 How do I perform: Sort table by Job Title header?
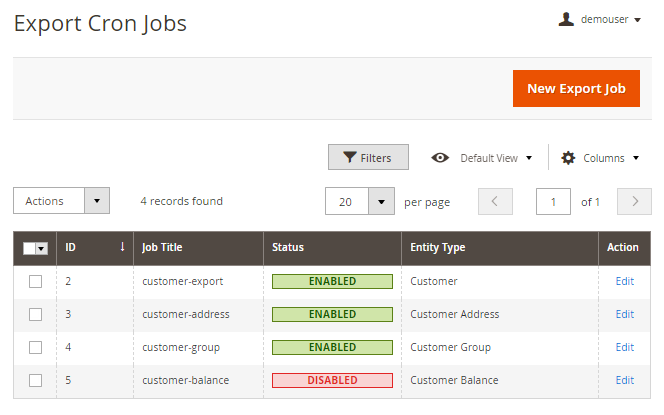tap(162, 247)
